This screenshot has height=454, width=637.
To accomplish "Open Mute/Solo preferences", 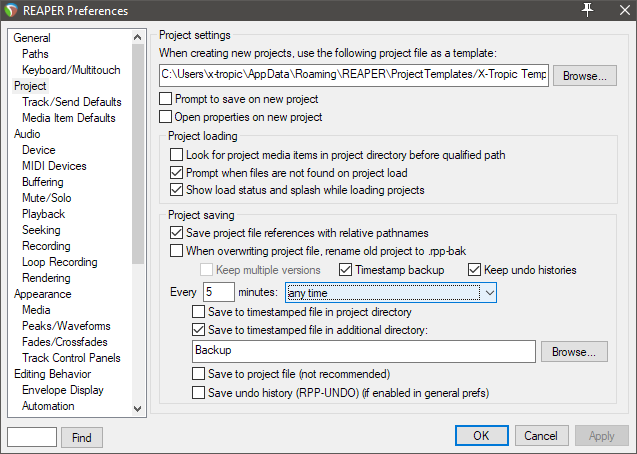I will (47, 198).
